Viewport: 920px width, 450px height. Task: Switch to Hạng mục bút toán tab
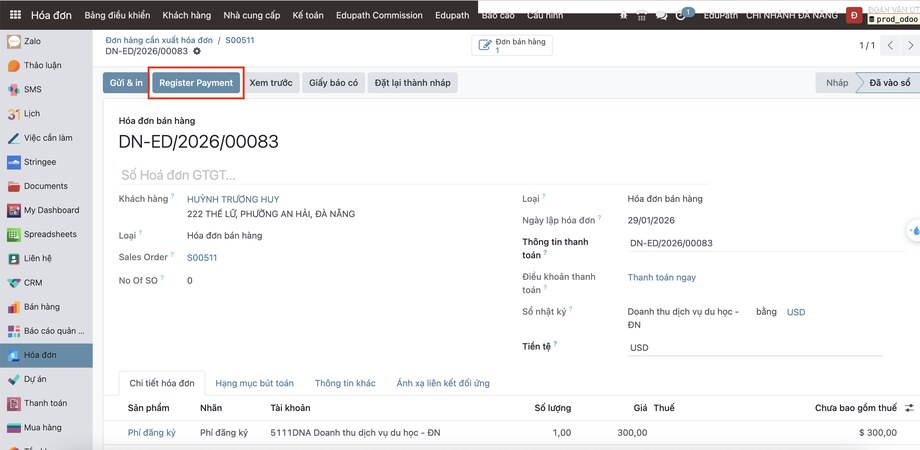pyautogui.click(x=254, y=383)
